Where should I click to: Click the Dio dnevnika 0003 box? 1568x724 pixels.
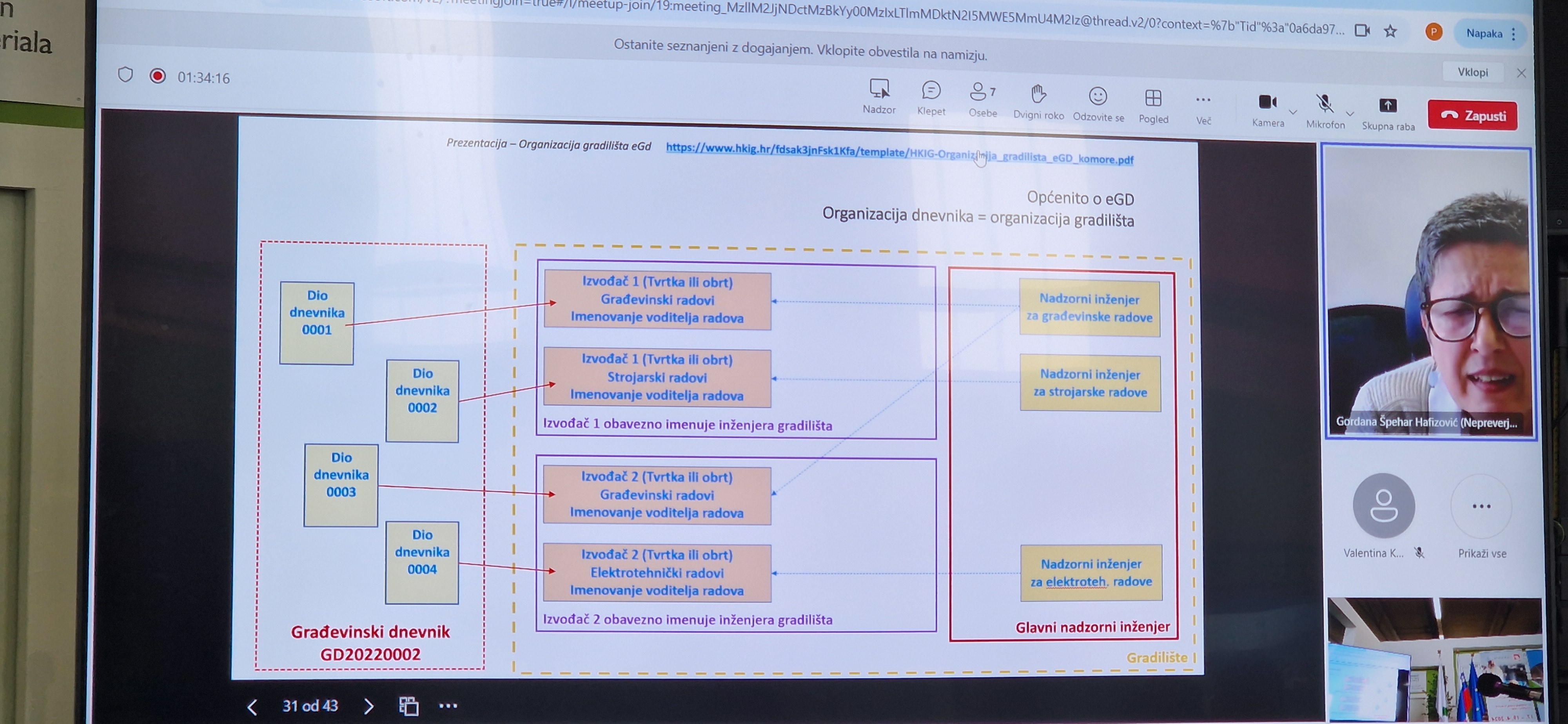tap(341, 485)
